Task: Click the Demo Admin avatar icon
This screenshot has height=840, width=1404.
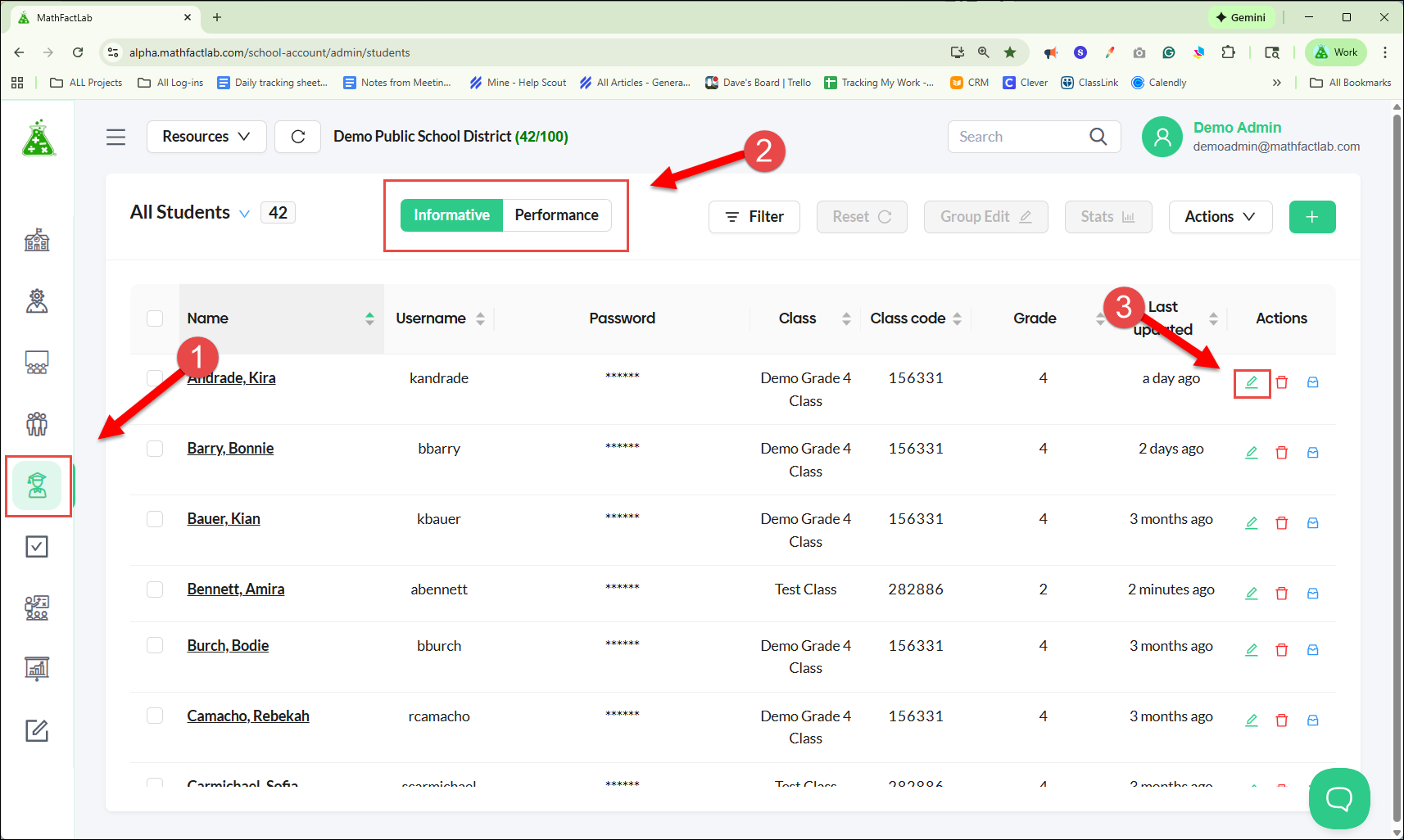Action: 1162,137
